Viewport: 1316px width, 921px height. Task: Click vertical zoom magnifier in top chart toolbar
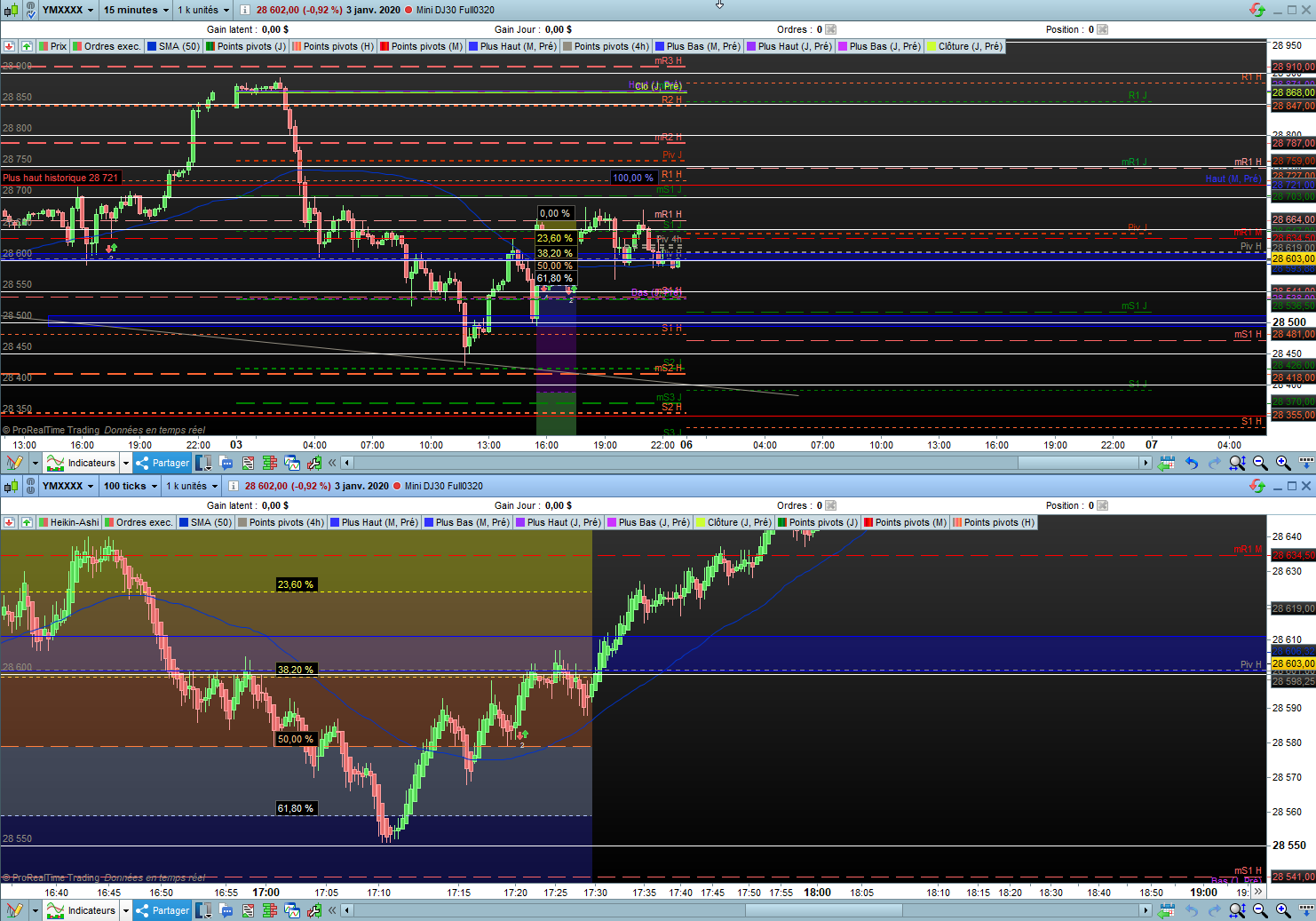coord(1237,463)
